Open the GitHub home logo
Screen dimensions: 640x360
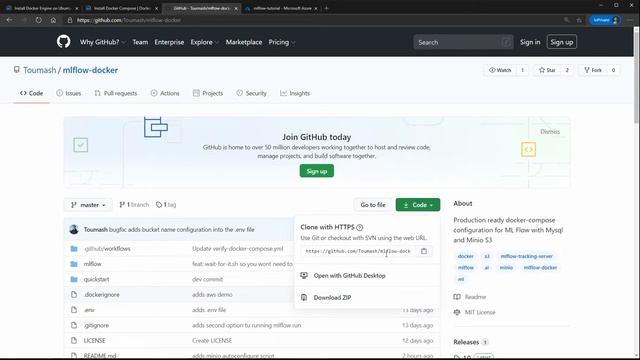click(x=63, y=42)
